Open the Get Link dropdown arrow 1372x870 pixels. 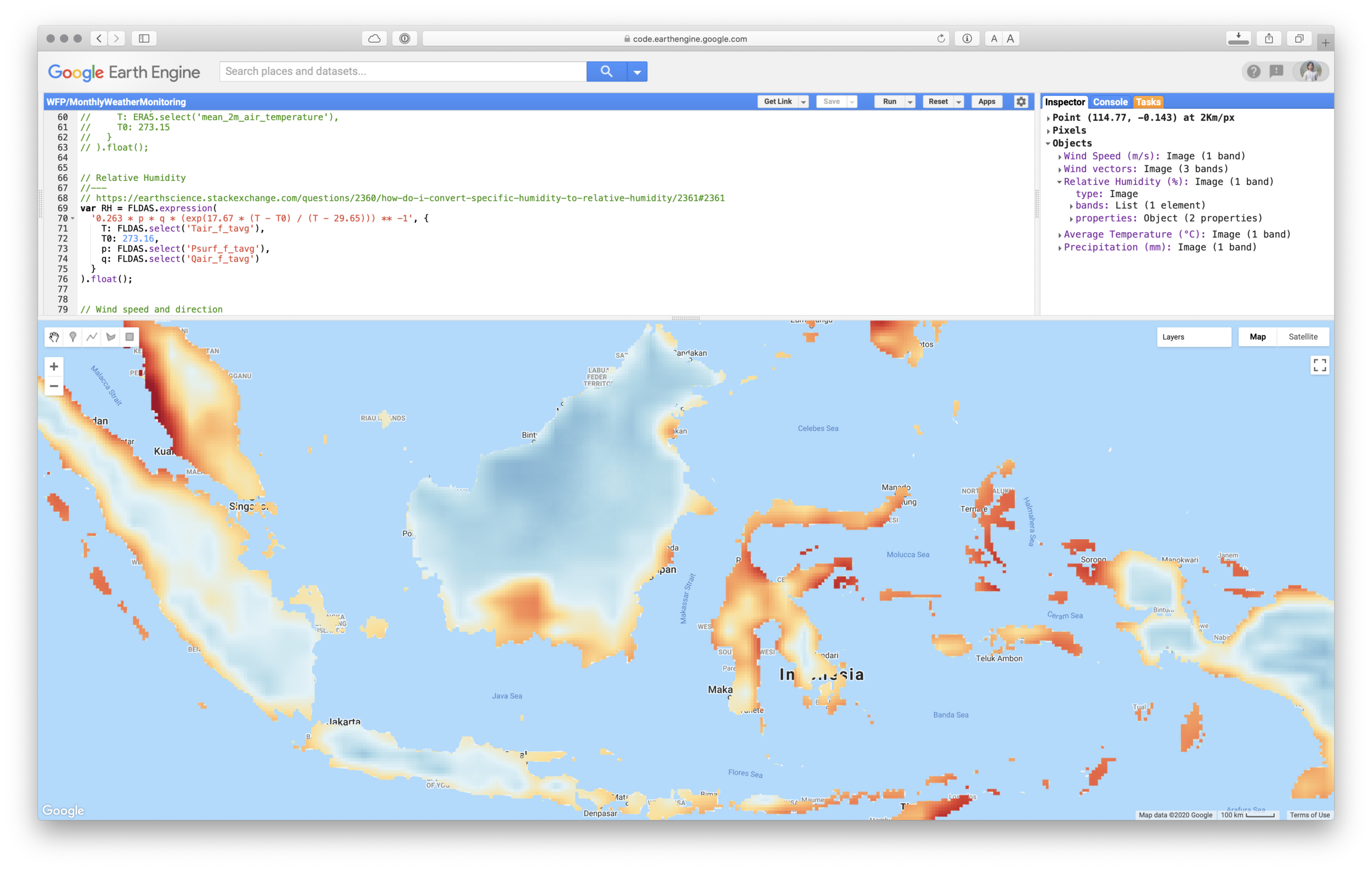(x=803, y=102)
